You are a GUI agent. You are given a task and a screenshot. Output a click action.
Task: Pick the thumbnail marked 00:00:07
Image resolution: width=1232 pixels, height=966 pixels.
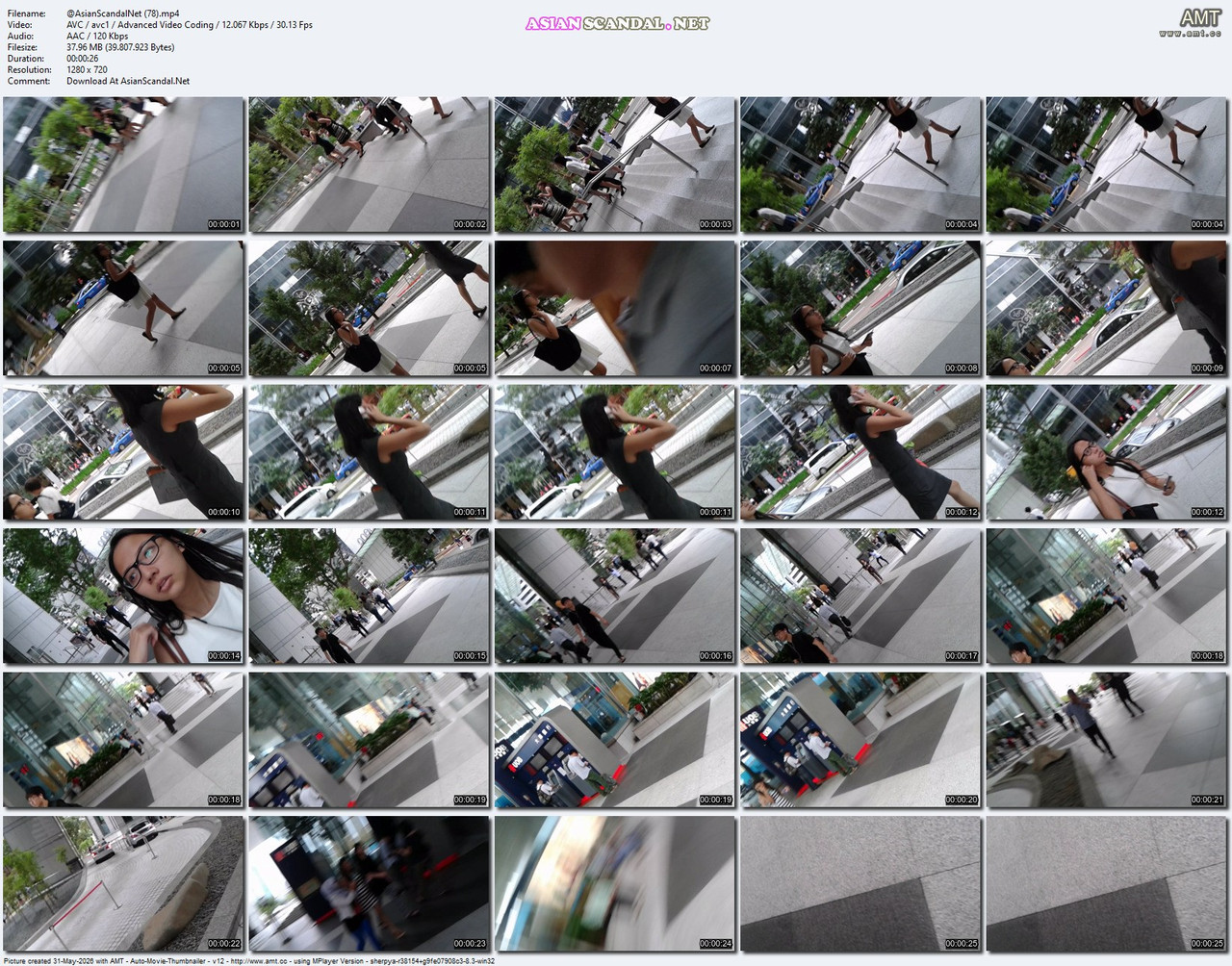click(x=615, y=308)
